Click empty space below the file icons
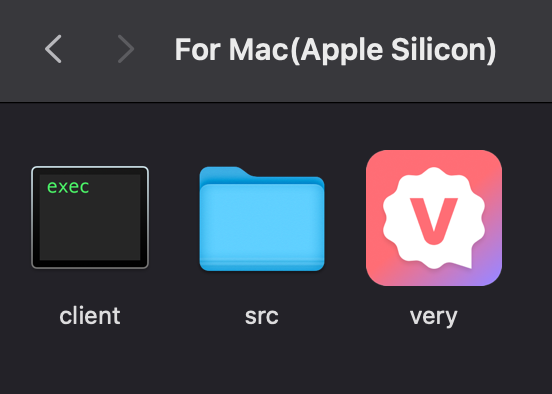The width and height of the screenshot is (552, 394). click(276, 363)
